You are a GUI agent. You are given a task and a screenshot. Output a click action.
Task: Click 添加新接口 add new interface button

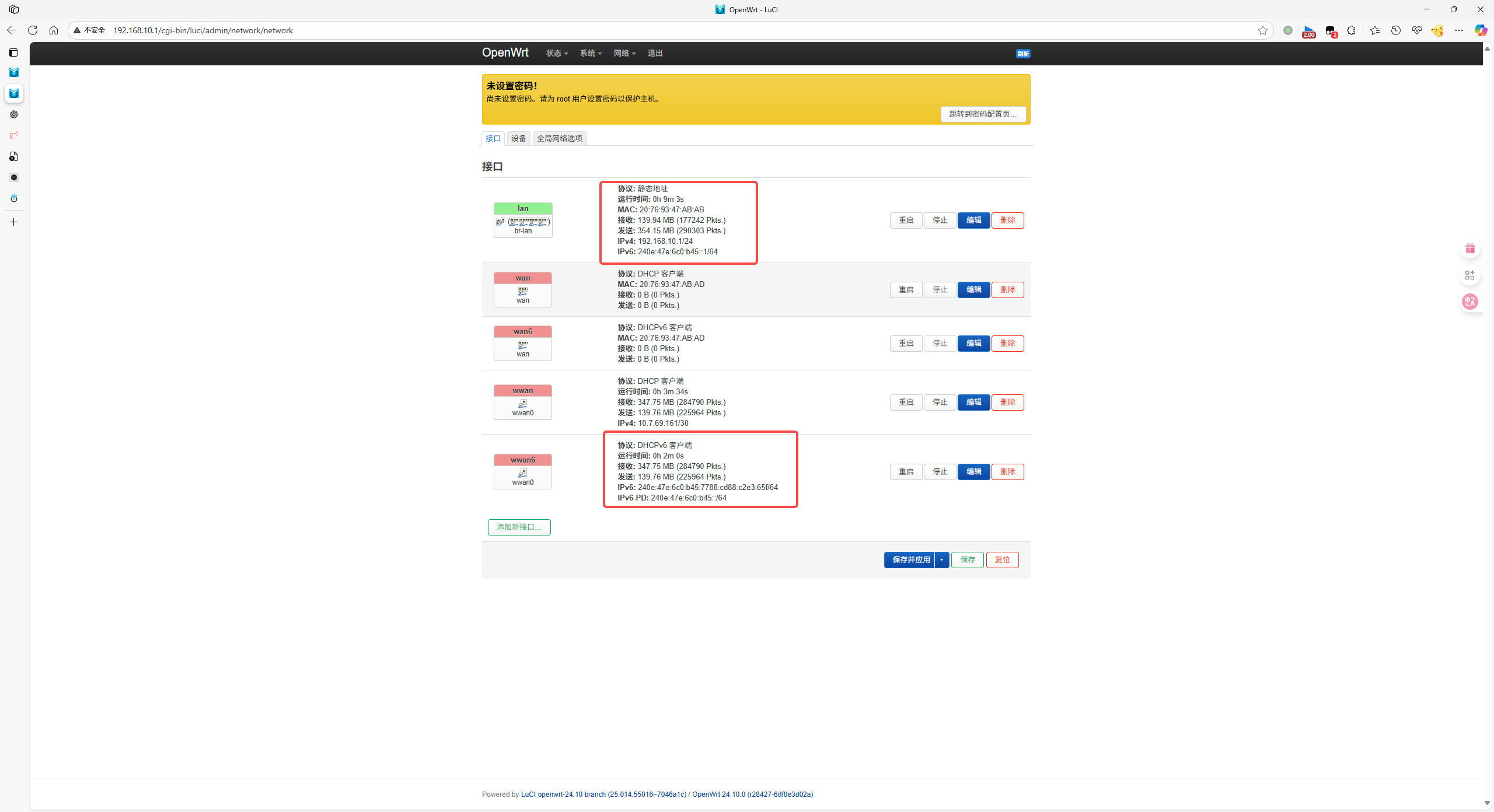[519, 527]
